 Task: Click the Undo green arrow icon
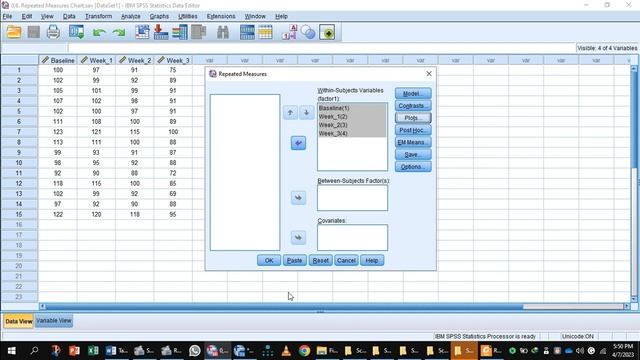click(x=99, y=32)
